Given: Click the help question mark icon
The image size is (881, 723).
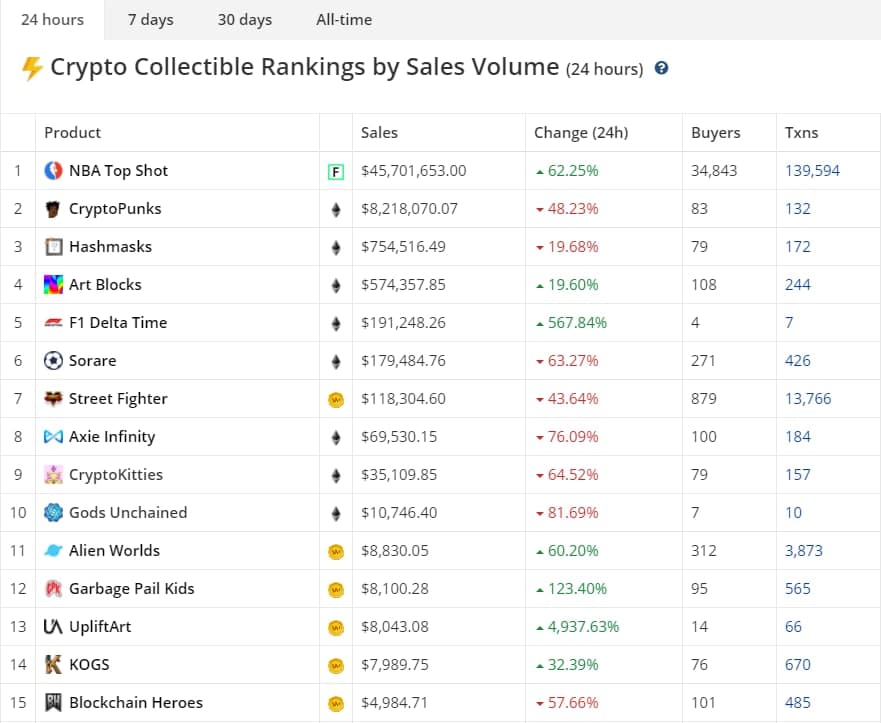Looking at the screenshot, I should (661, 69).
